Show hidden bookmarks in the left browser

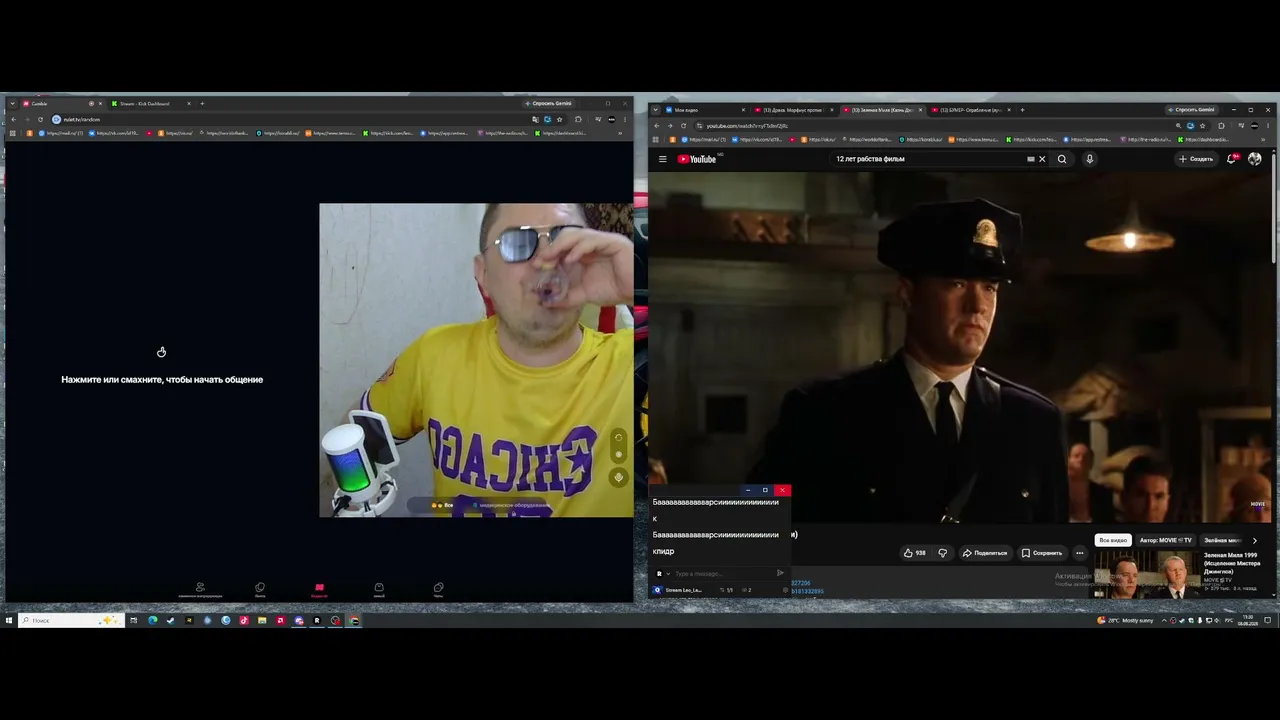(x=621, y=133)
